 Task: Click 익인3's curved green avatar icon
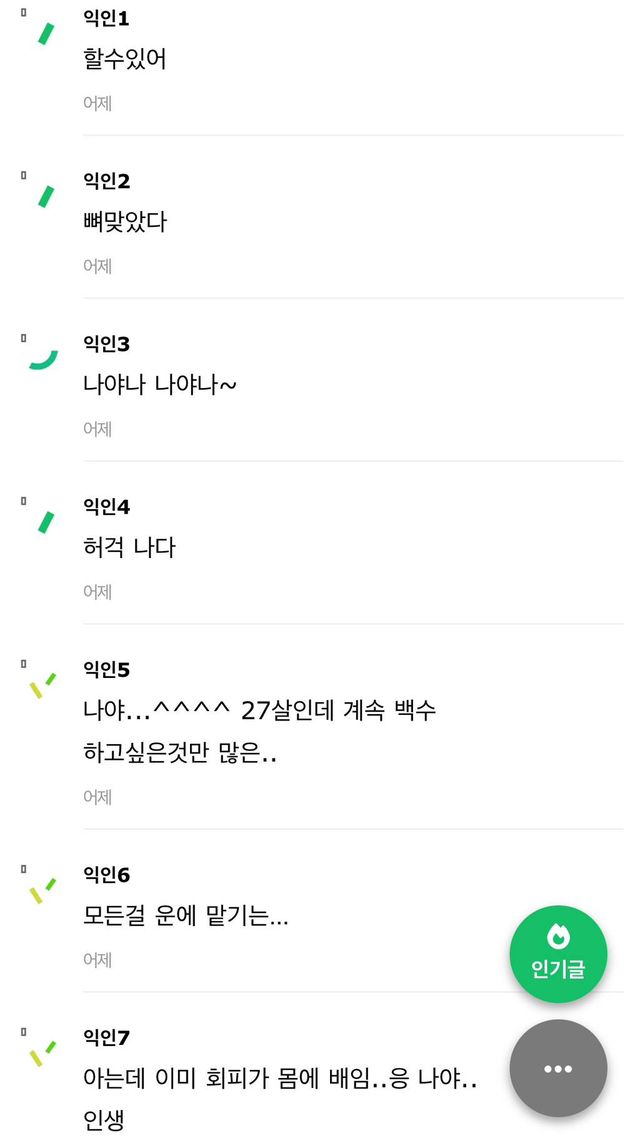coord(43,360)
